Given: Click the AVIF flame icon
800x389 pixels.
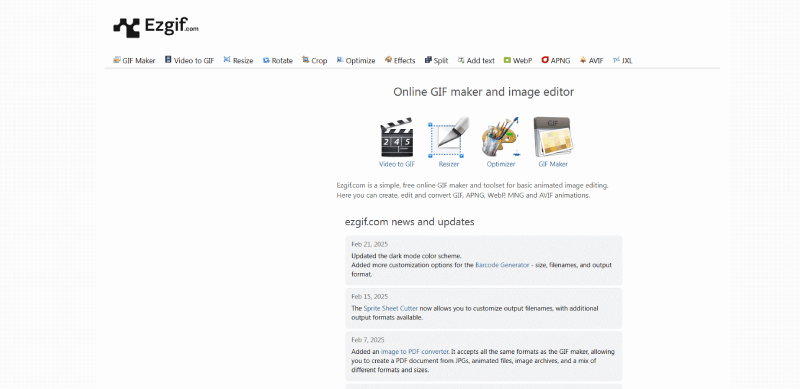Looking at the screenshot, I should tap(583, 60).
